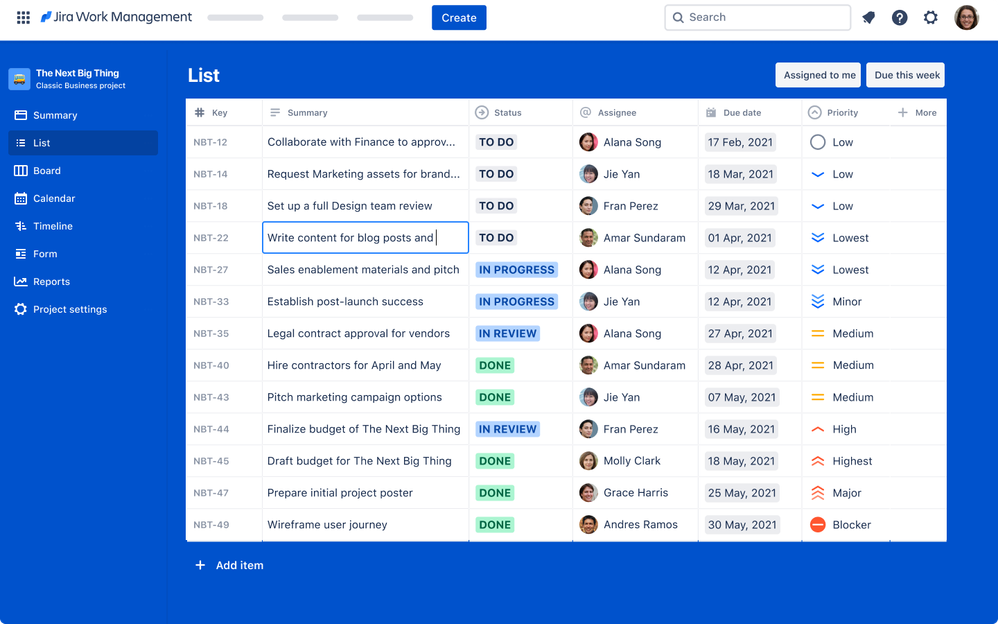Click the megaphone feedback icon

(x=868, y=17)
